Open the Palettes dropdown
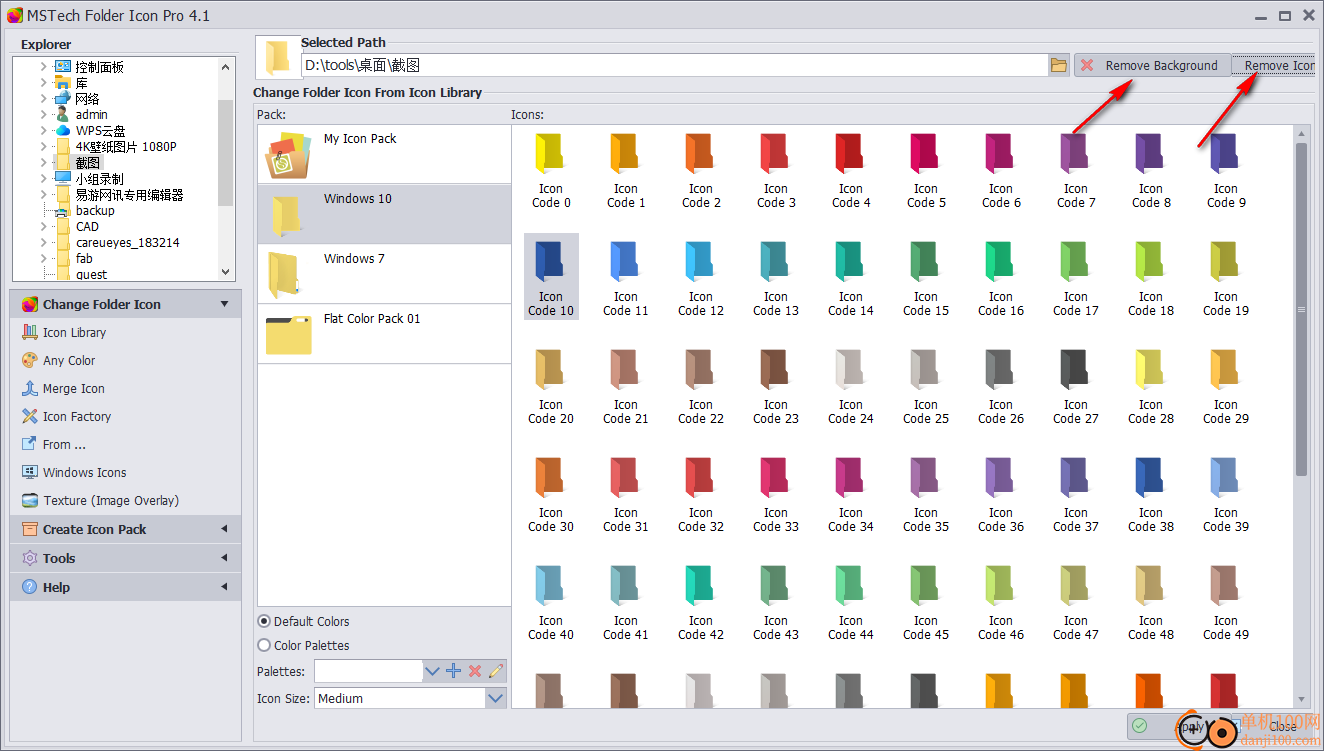Image resolution: width=1324 pixels, height=751 pixels. click(432, 671)
